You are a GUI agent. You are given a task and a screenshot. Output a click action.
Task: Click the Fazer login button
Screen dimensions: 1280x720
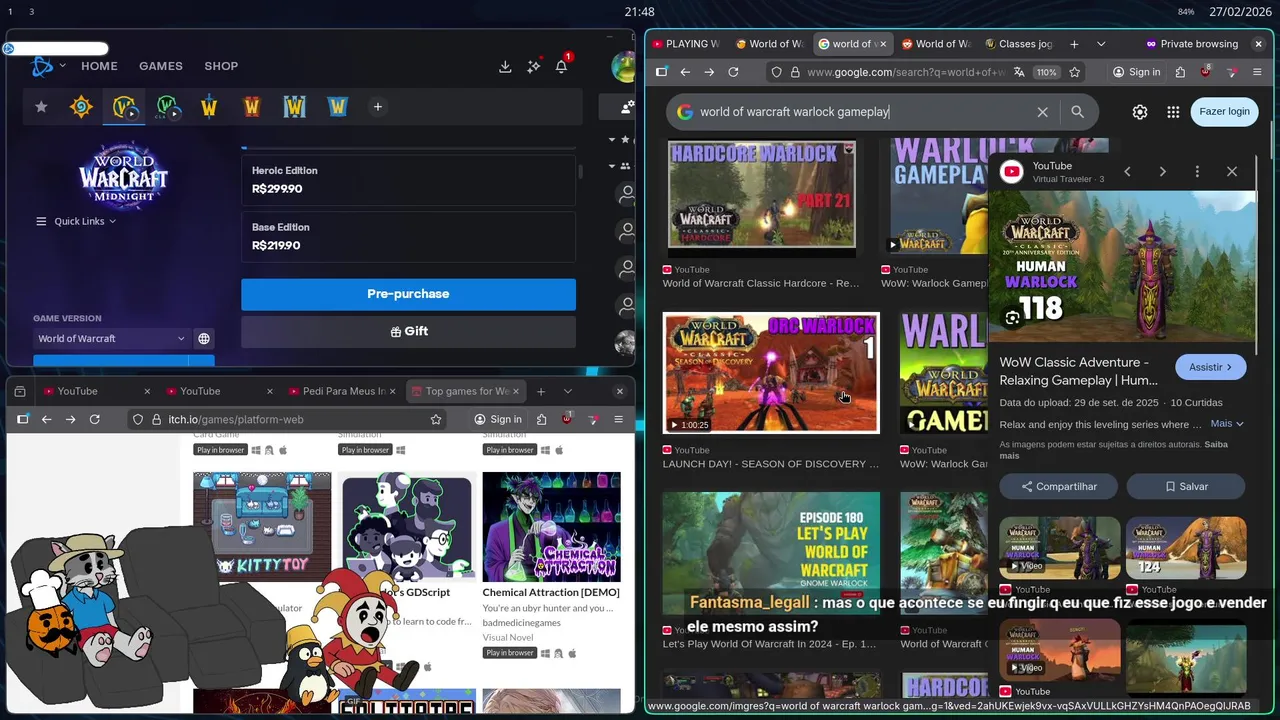pos(1224,112)
